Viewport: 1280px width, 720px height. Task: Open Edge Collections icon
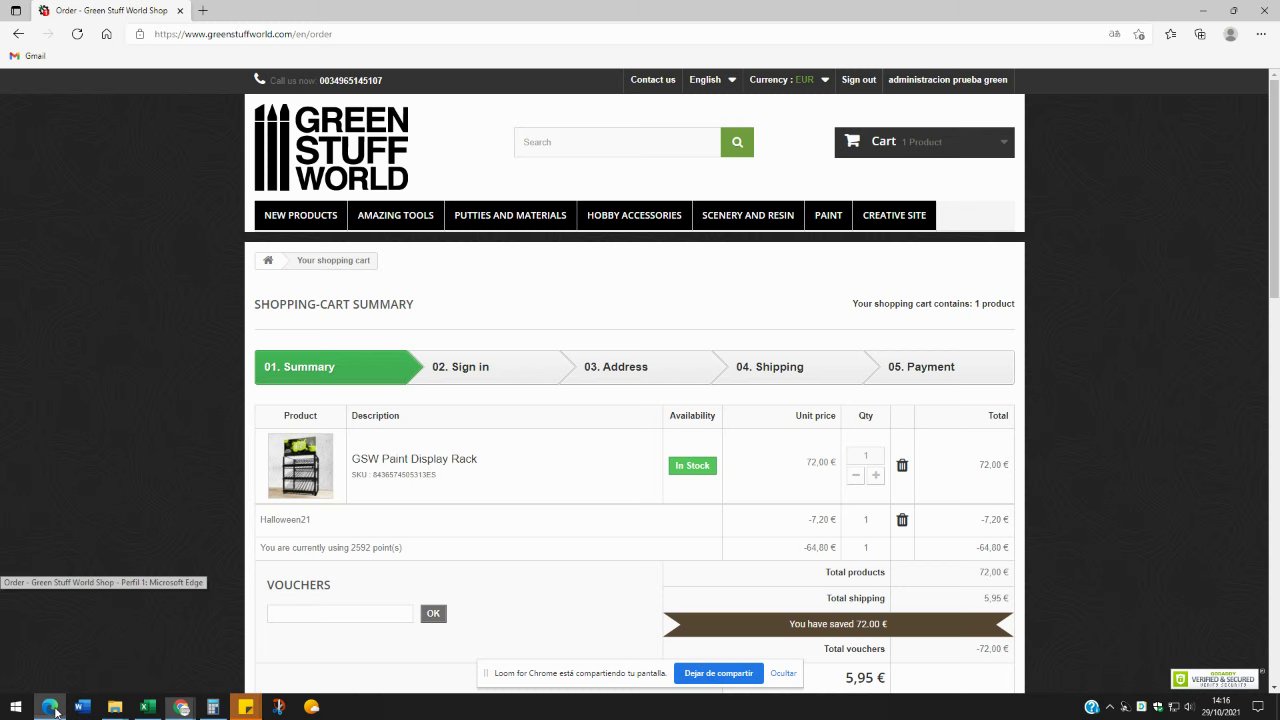pyautogui.click(x=1200, y=34)
